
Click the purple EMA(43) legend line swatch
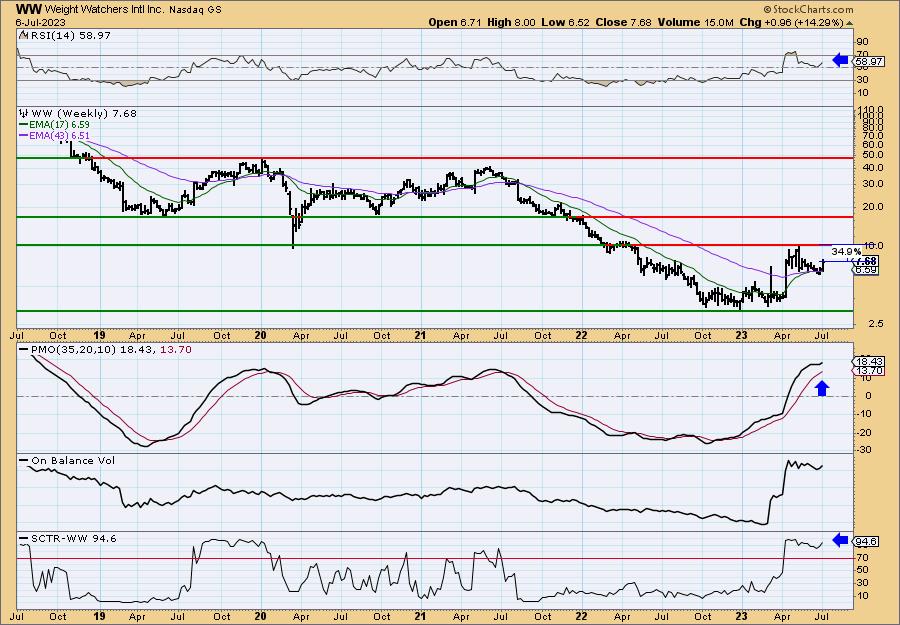pyautogui.click(x=24, y=135)
